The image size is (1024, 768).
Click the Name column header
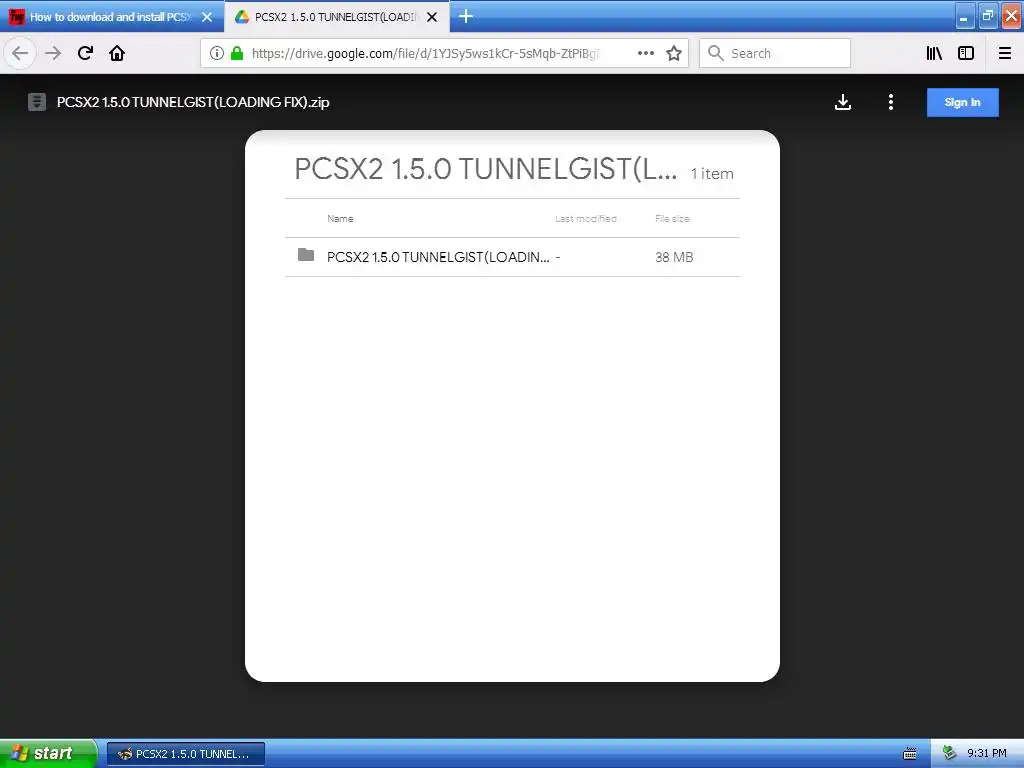point(340,219)
